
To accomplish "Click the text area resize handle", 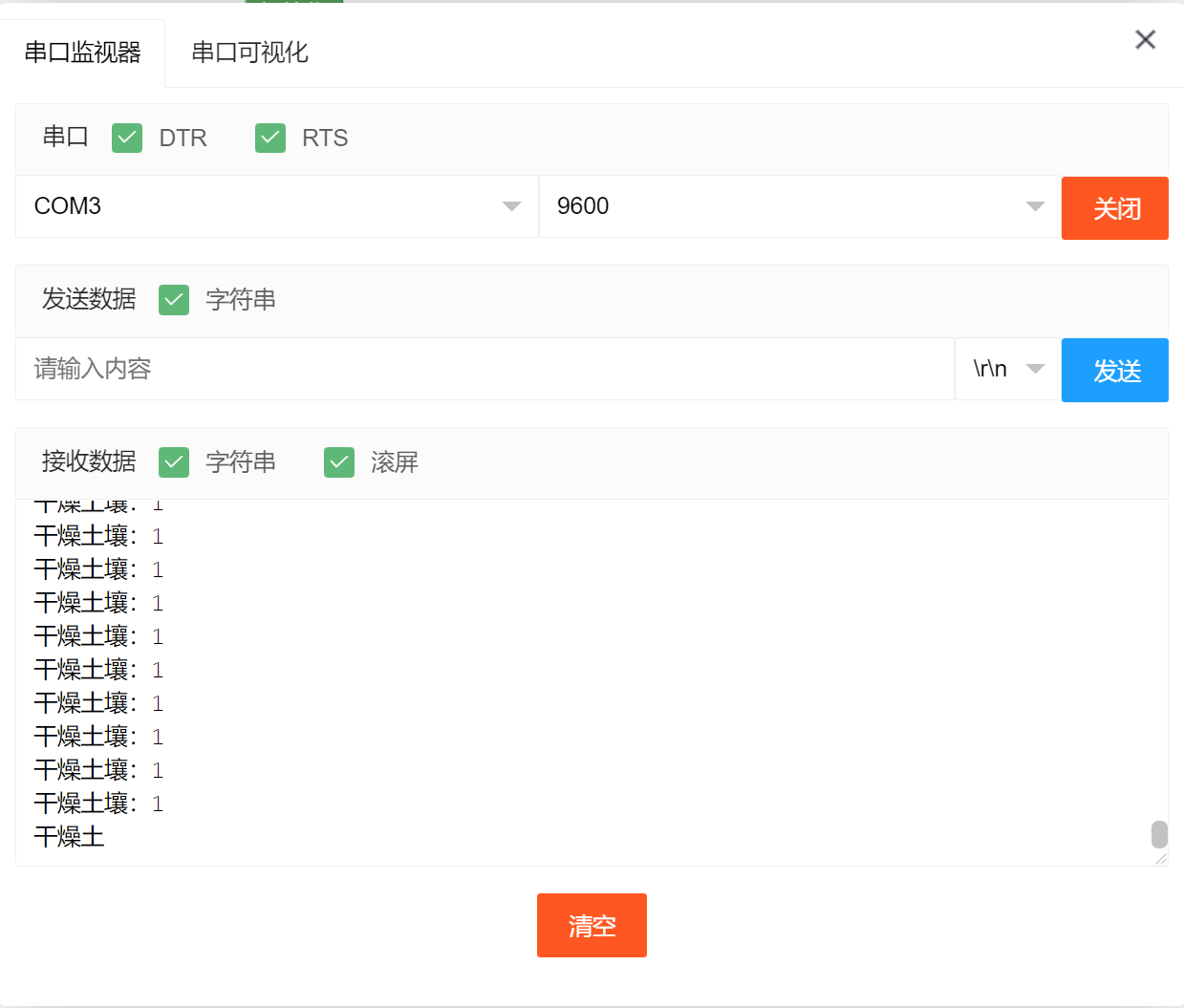I will 1160,858.
